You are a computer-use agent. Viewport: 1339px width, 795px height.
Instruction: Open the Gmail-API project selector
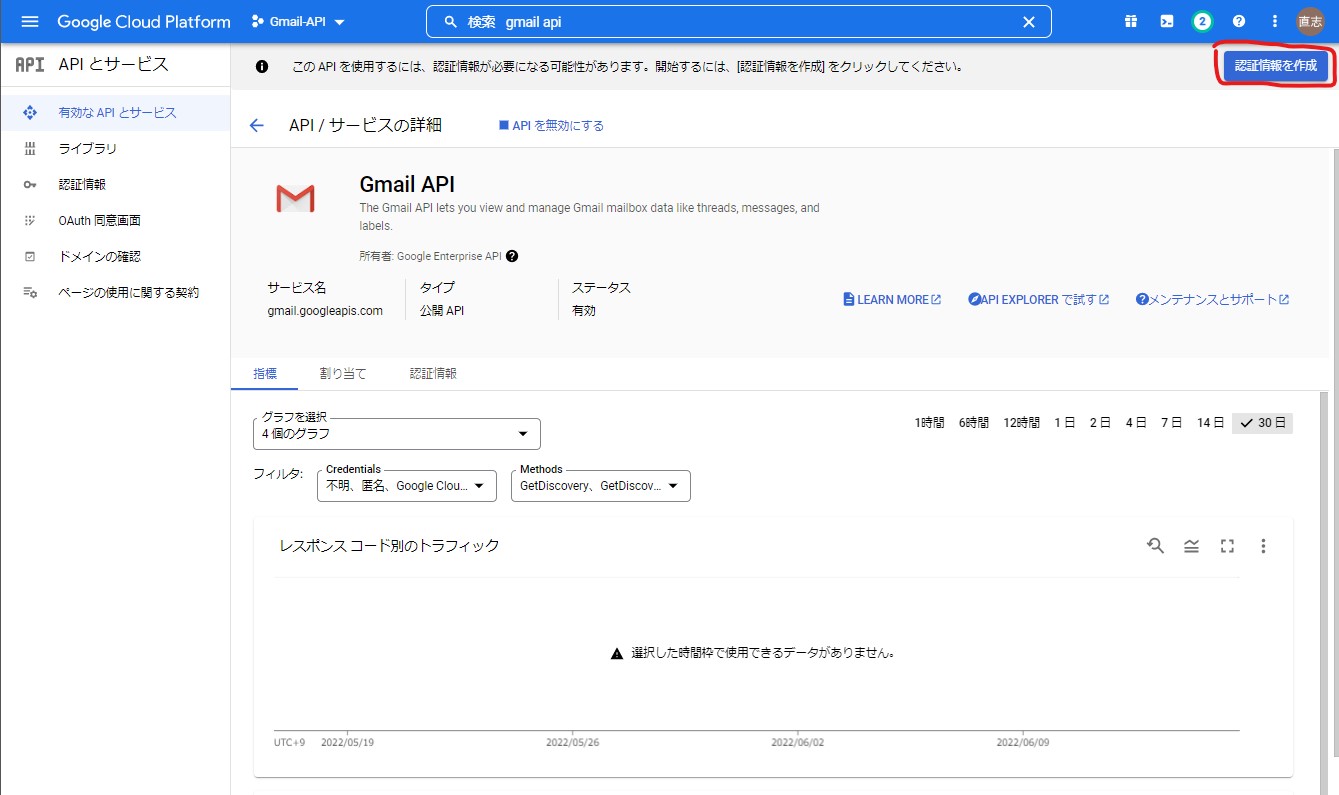[298, 21]
